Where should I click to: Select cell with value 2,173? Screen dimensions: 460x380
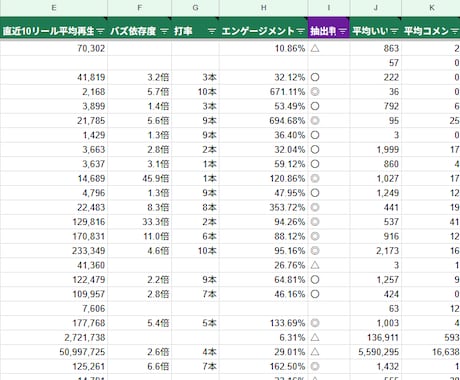click(x=376, y=251)
